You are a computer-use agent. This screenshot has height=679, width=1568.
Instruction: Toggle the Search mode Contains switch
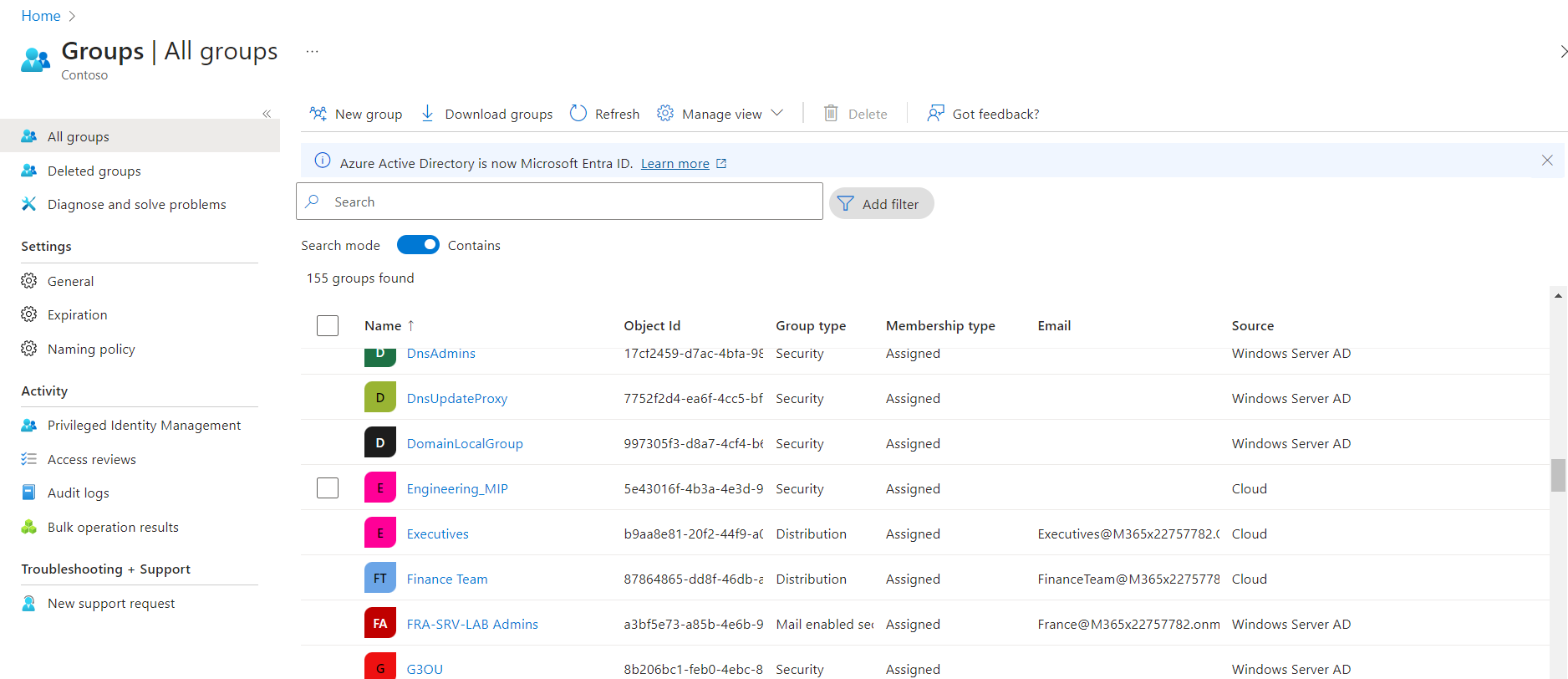(x=418, y=244)
